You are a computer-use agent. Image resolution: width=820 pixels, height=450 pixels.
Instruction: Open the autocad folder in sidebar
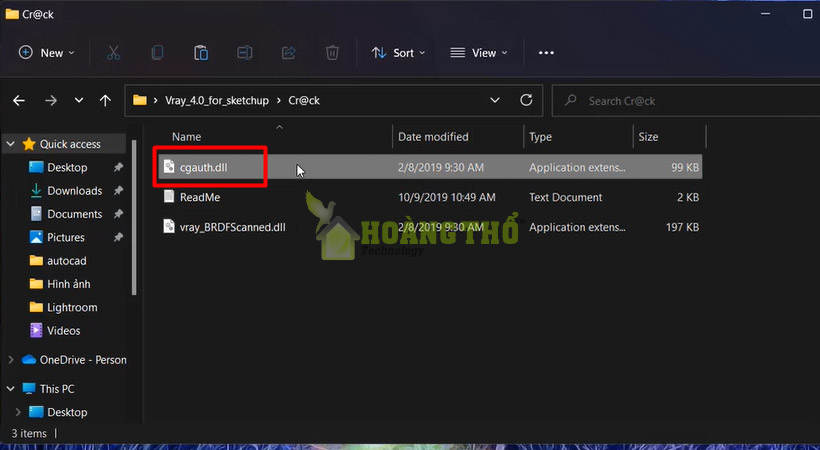[x=66, y=261]
